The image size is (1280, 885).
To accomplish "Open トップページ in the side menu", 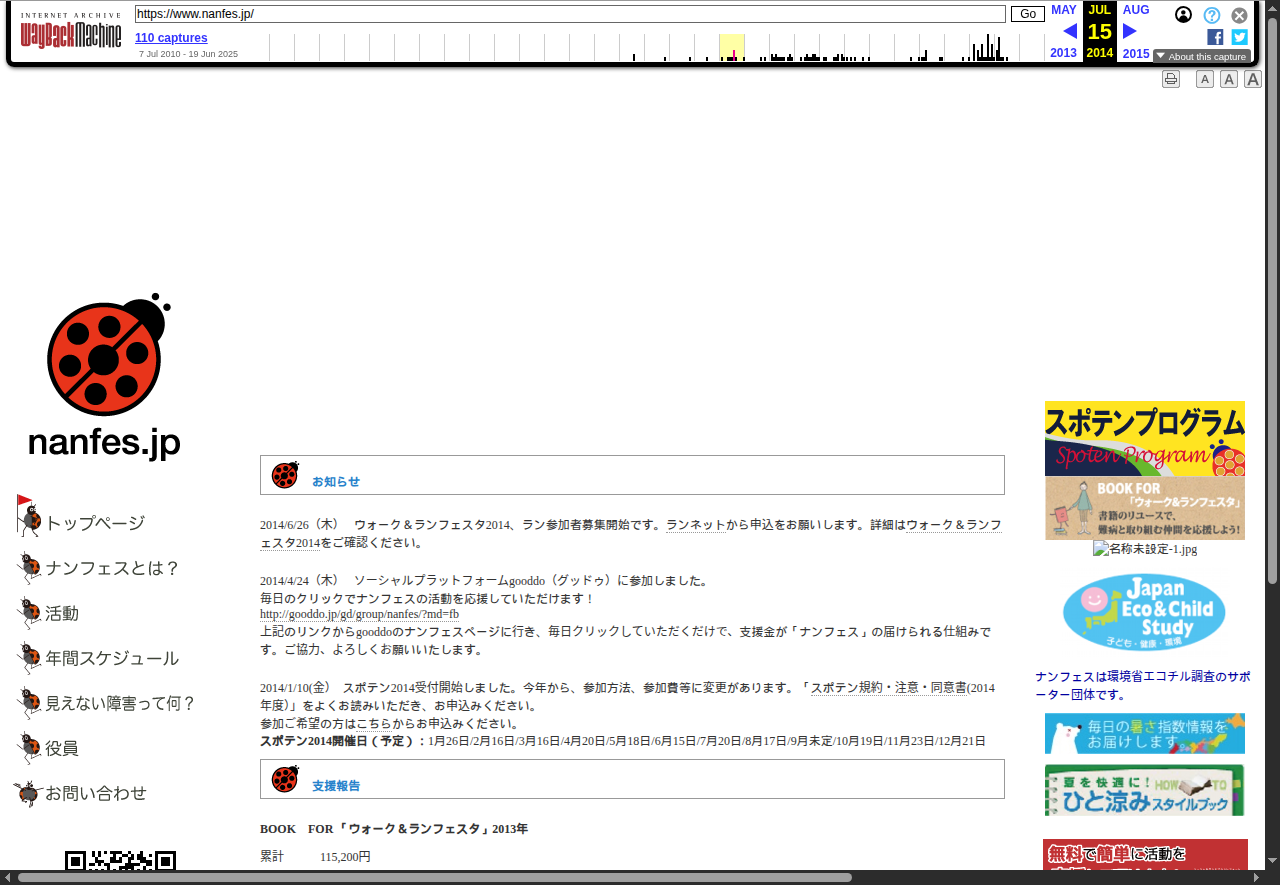I will 95,523.
